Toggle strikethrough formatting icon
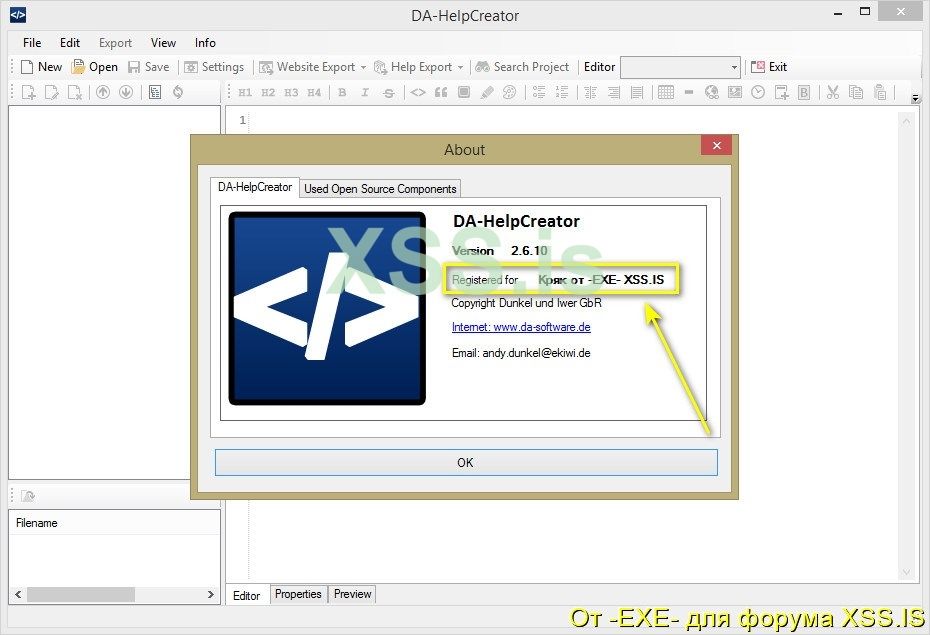Screen dimensions: 930x635 point(388,92)
